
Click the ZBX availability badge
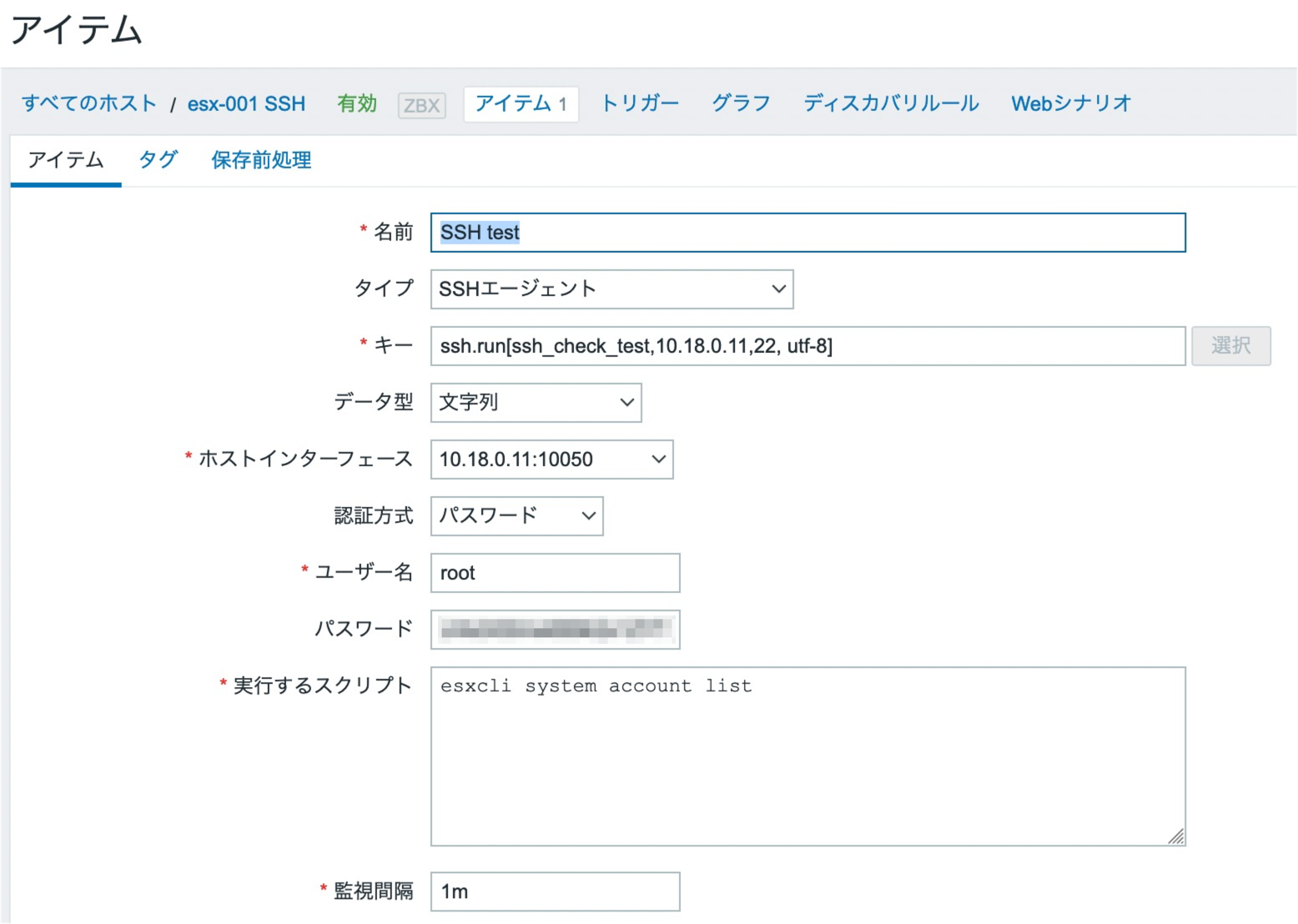pos(422,105)
